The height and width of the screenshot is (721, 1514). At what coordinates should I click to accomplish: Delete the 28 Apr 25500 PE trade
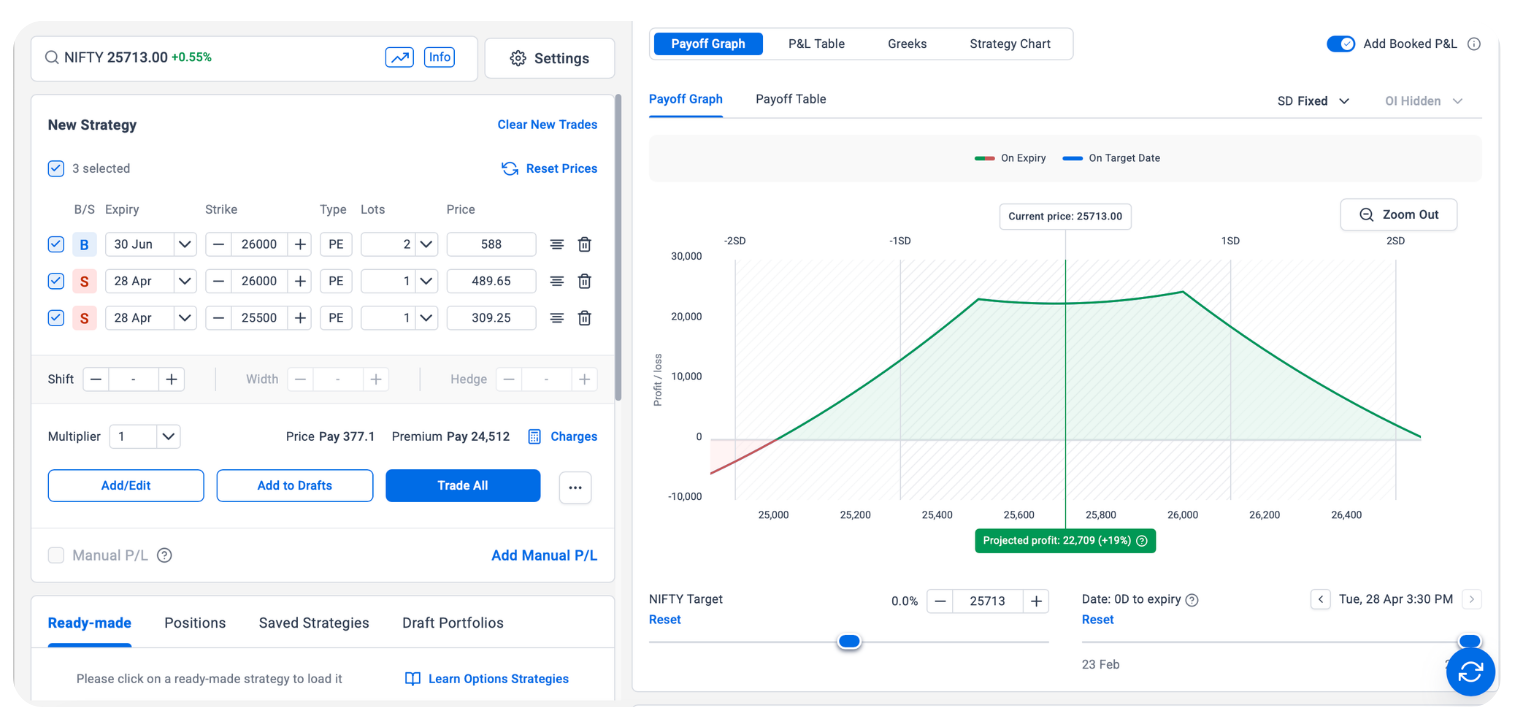(x=585, y=318)
